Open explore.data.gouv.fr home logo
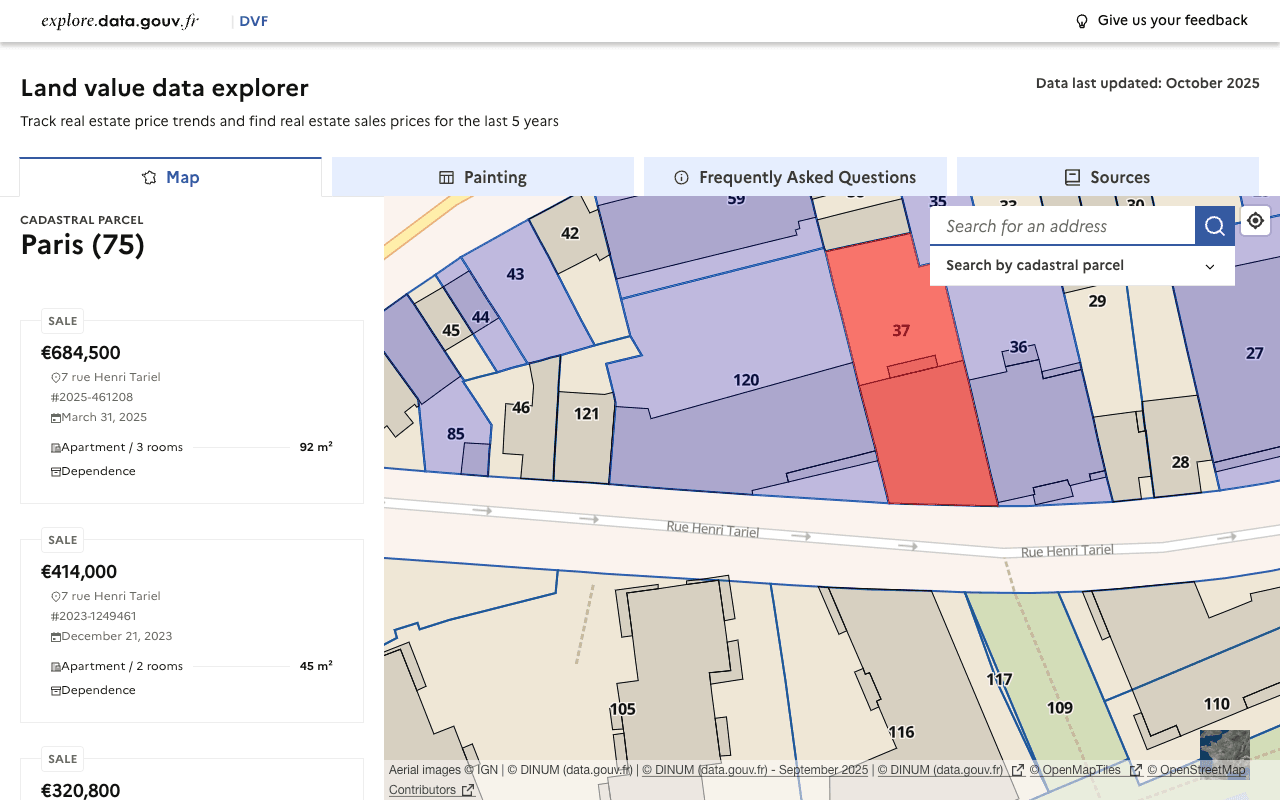 click(120, 21)
